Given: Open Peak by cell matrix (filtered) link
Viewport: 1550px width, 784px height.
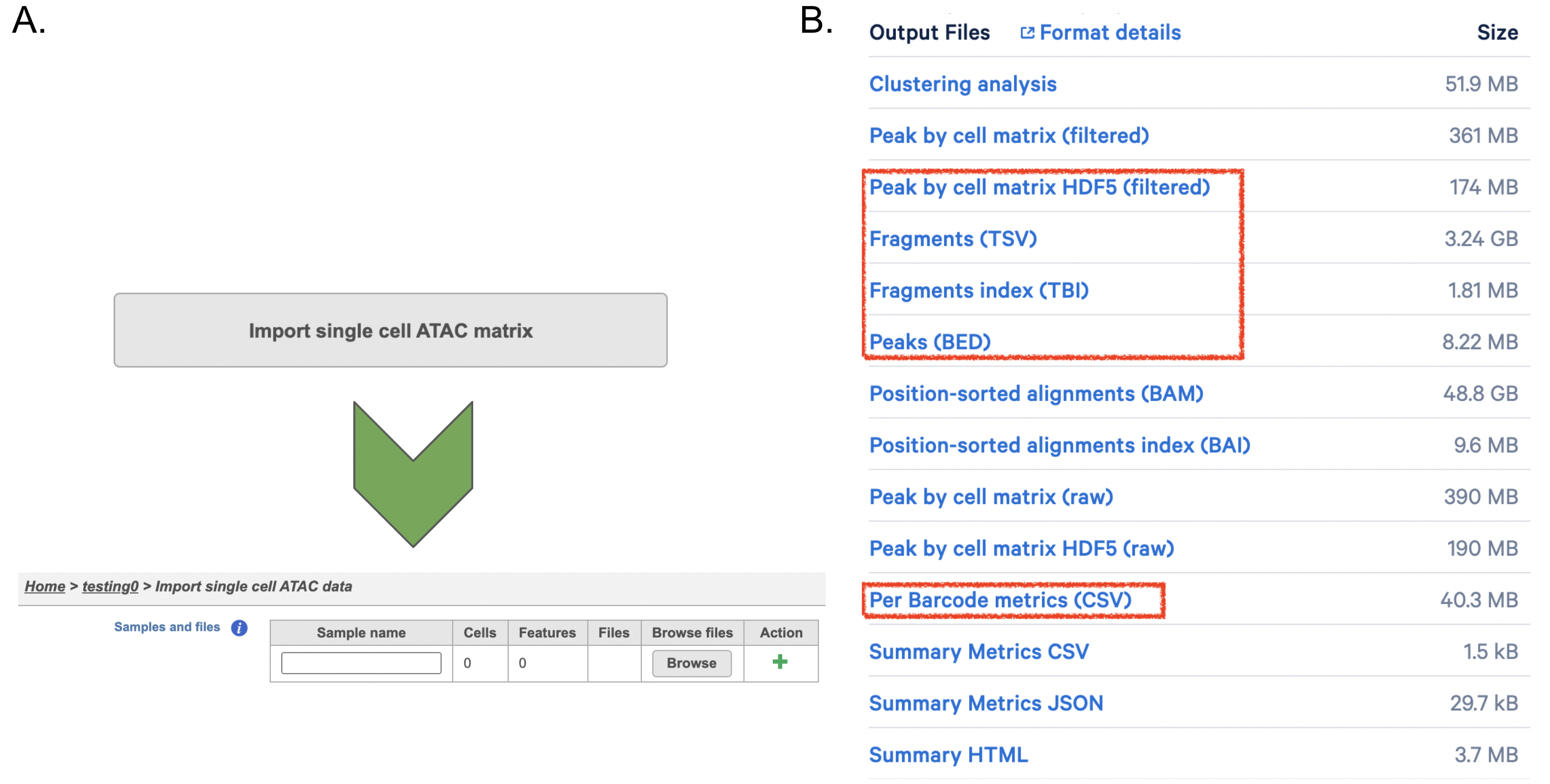Looking at the screenshot, I should pyautogui.click(x=1009, y=135).
